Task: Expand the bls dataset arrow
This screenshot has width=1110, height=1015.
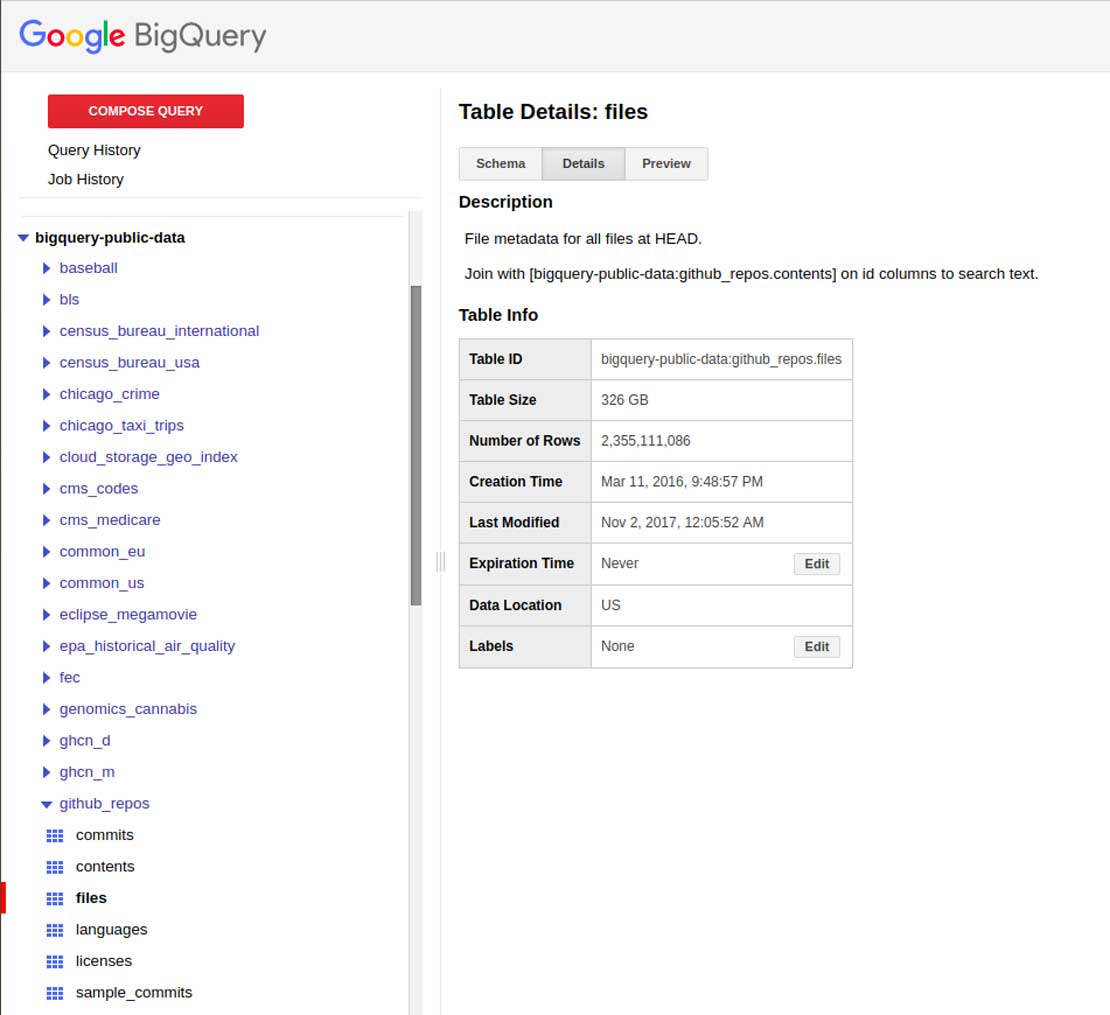Action: tap(47, 299)
